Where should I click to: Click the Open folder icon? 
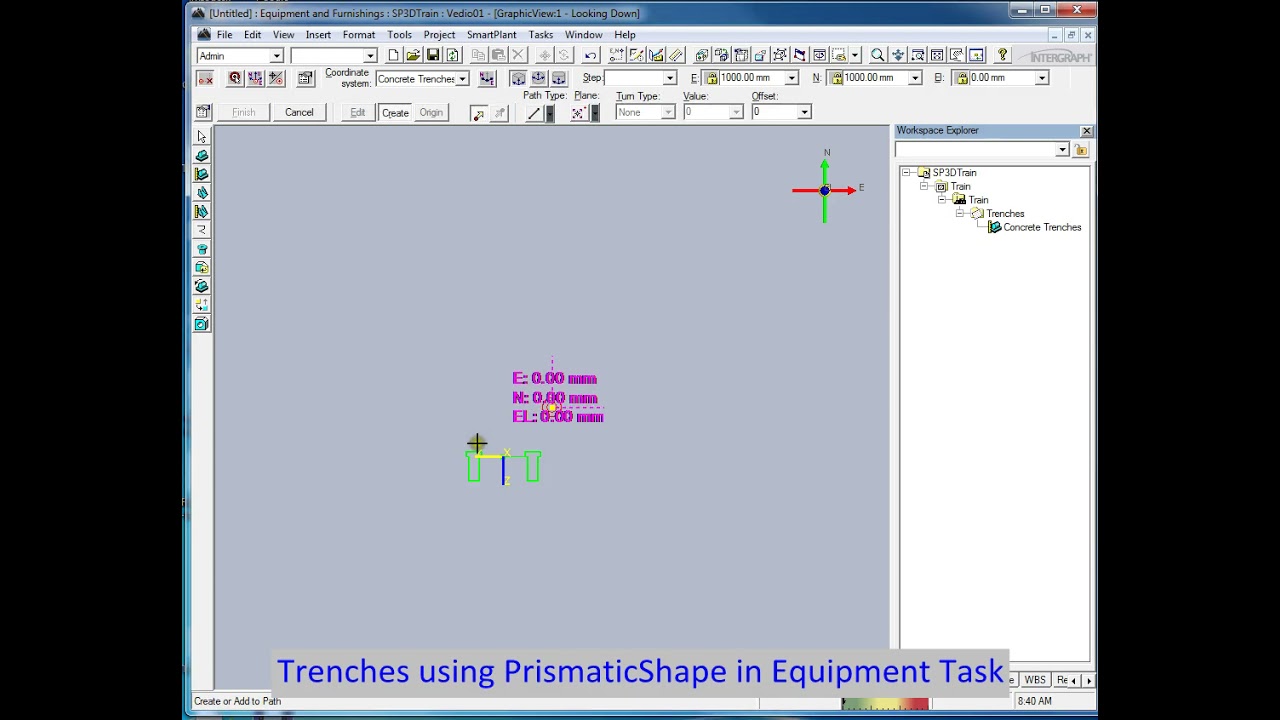point(413,56)
